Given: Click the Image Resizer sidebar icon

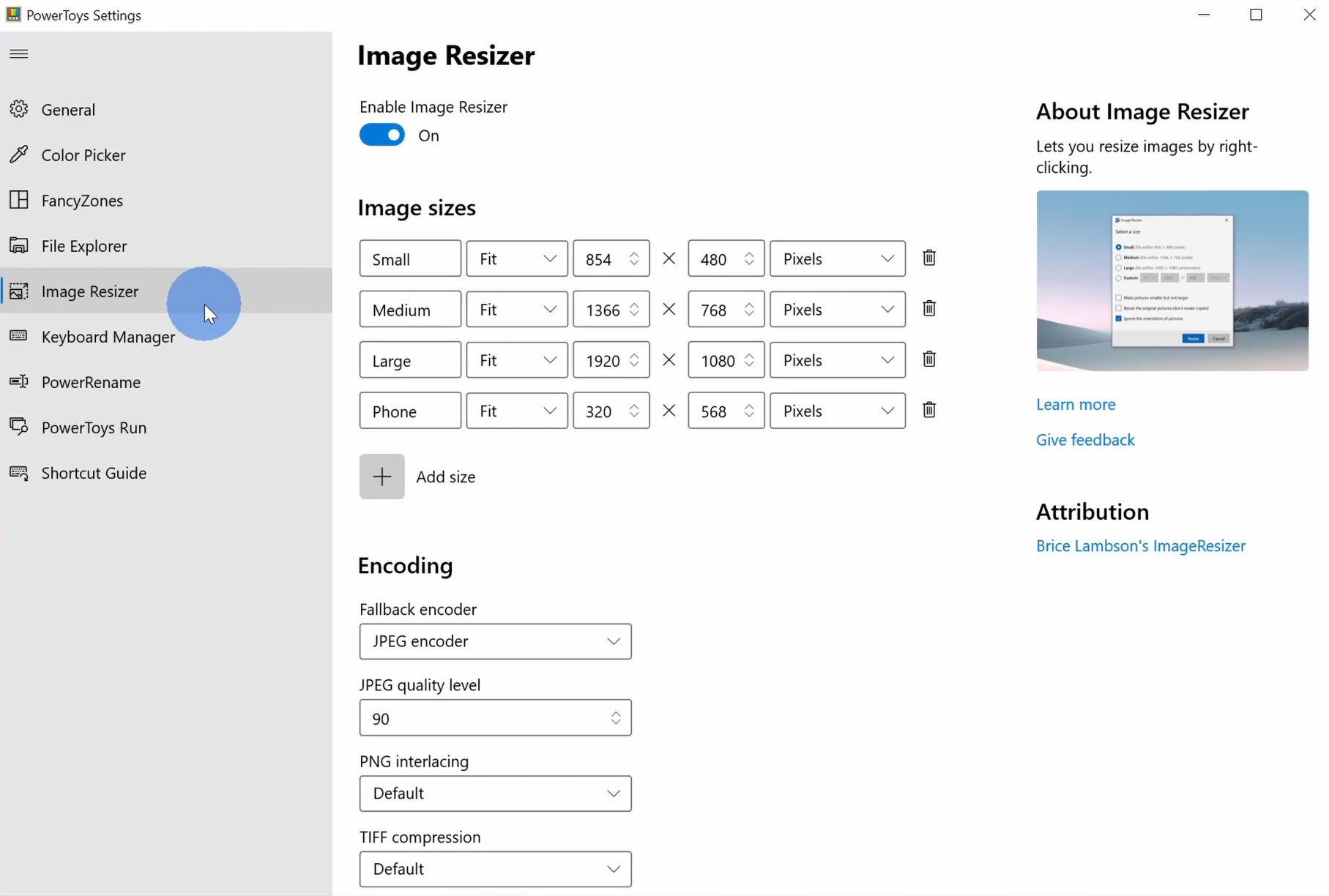Looking at the screenshot, I should [19, 291].
